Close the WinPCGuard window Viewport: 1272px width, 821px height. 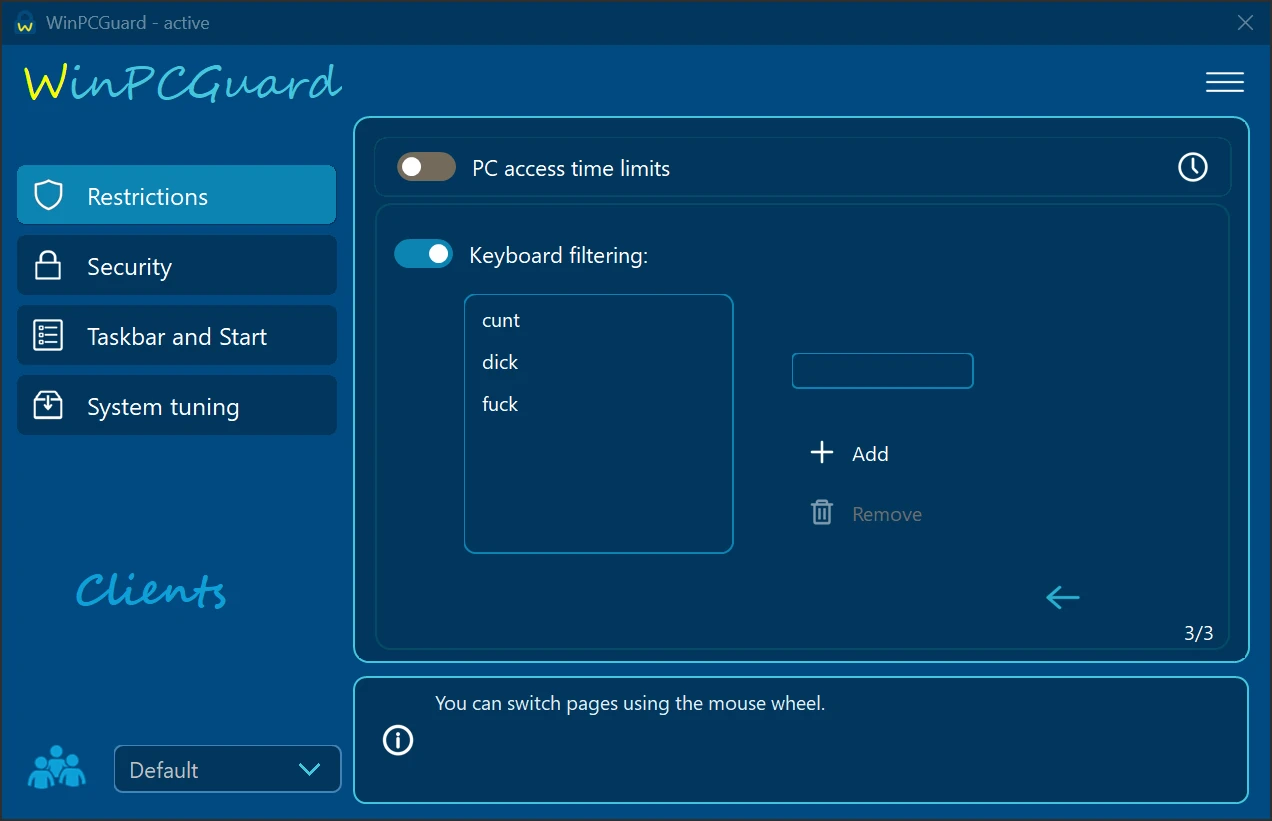[1245, 22]
